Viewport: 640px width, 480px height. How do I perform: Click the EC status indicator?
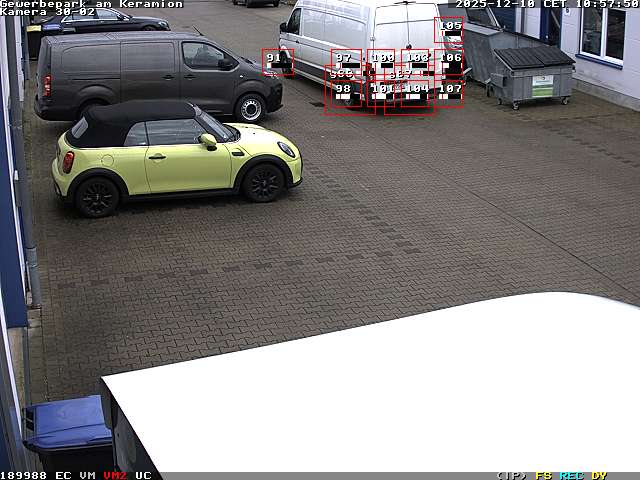63,475
